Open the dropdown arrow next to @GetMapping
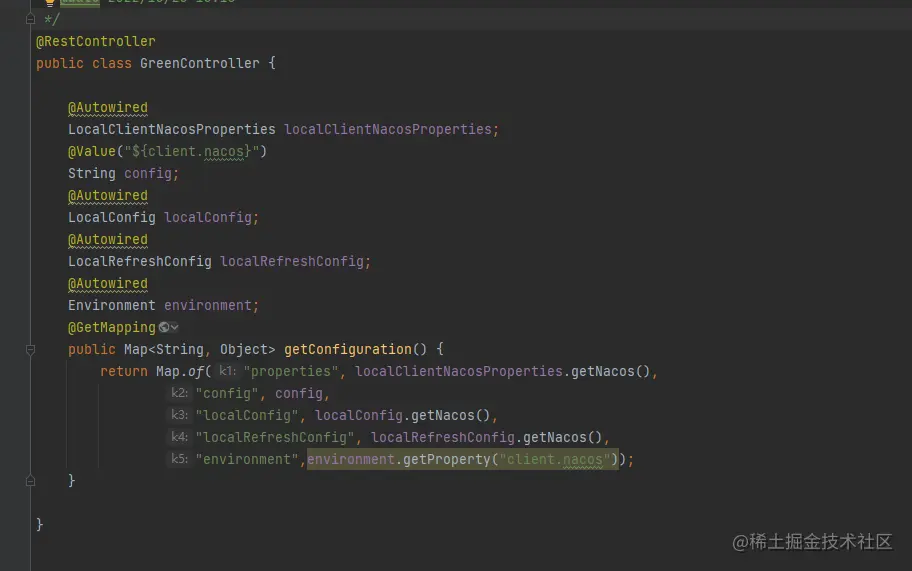912x571 pixels. 174,327
